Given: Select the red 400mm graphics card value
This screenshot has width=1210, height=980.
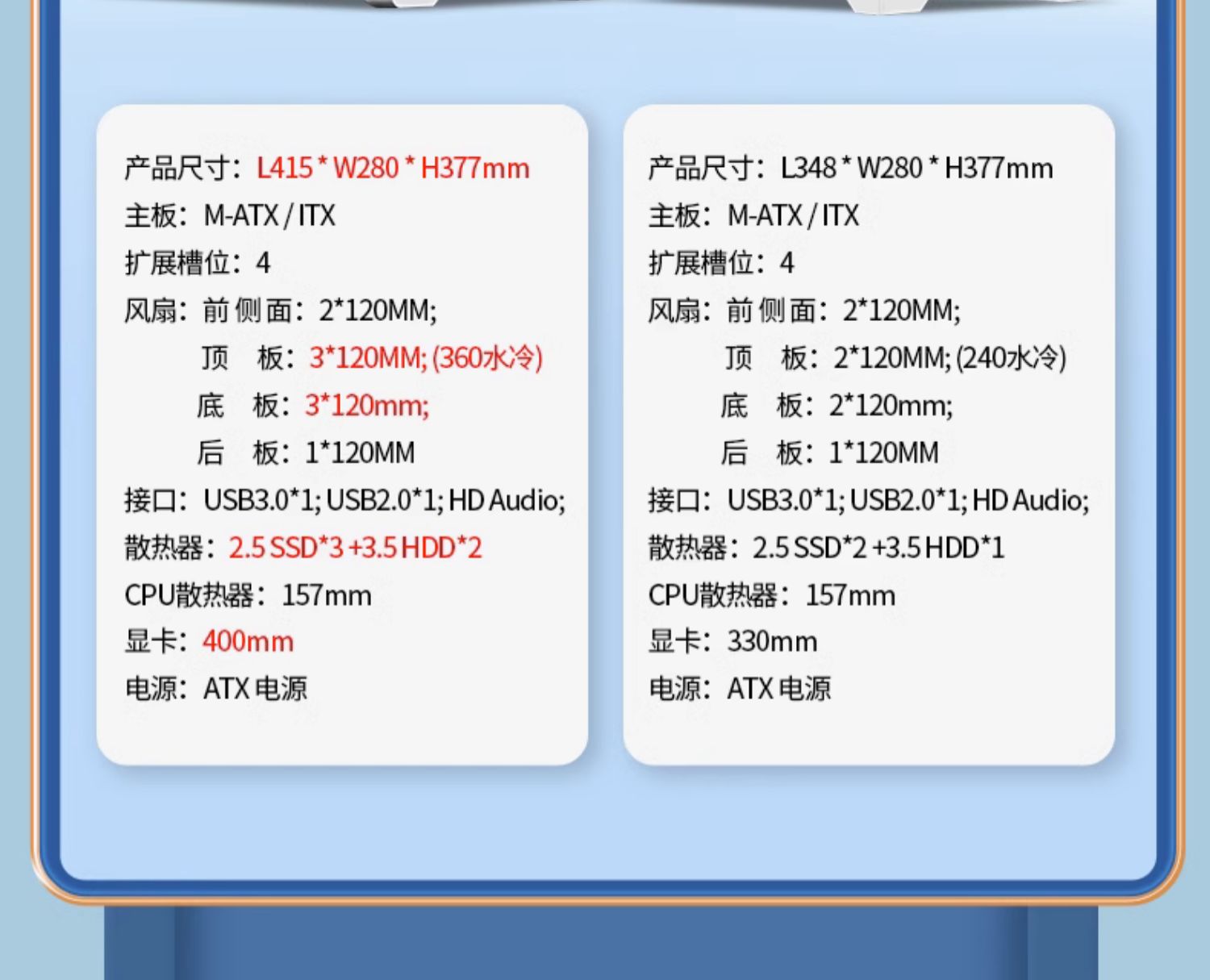Looking at the screenshot, I should [248, 642].
